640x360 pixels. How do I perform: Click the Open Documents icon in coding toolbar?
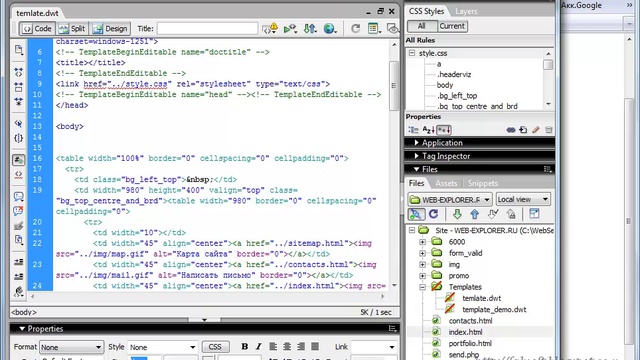click(18, 50)
